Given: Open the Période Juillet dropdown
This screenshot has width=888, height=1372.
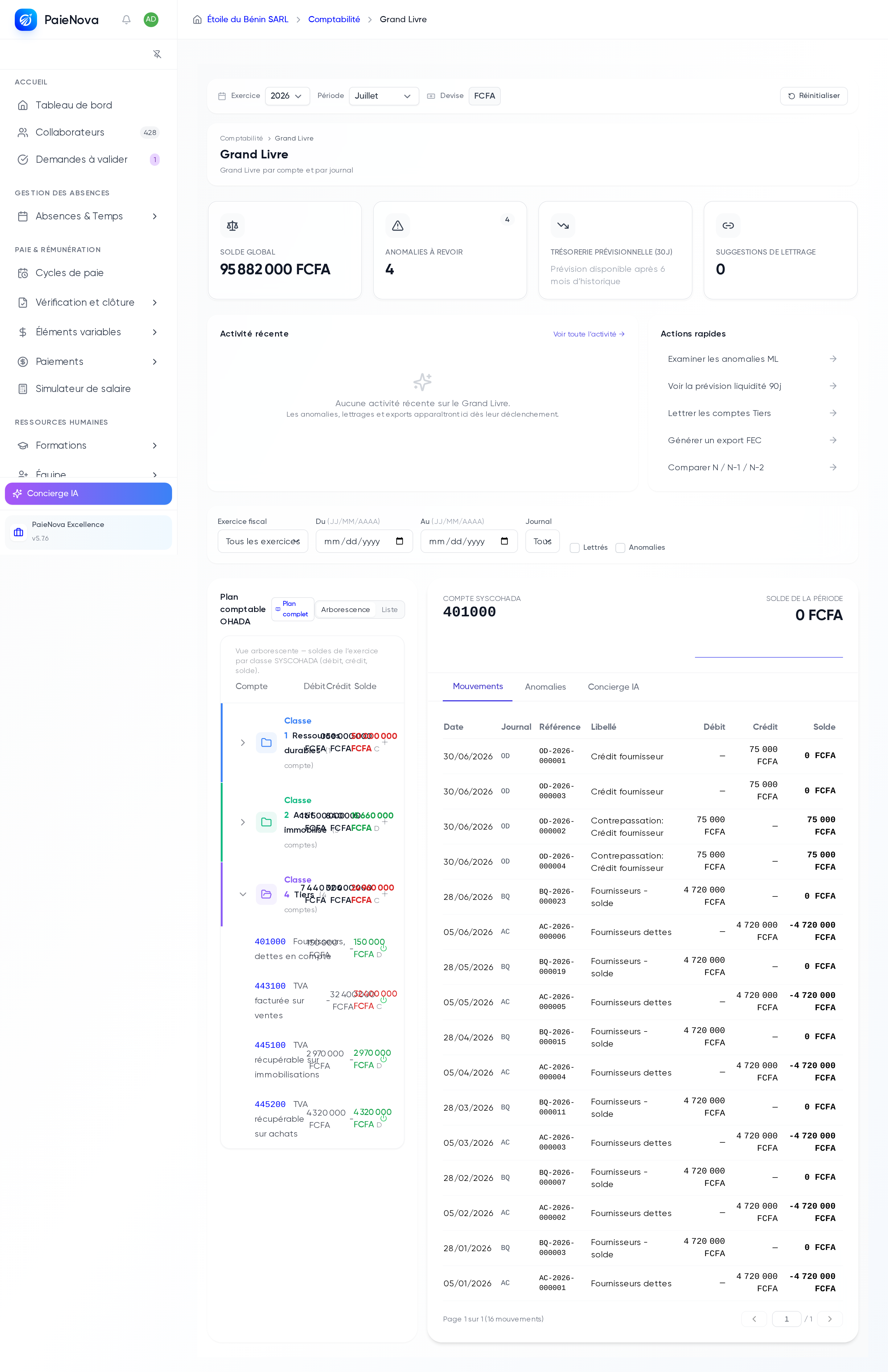Looking at the screenshot, I should (x=384, y=96).
